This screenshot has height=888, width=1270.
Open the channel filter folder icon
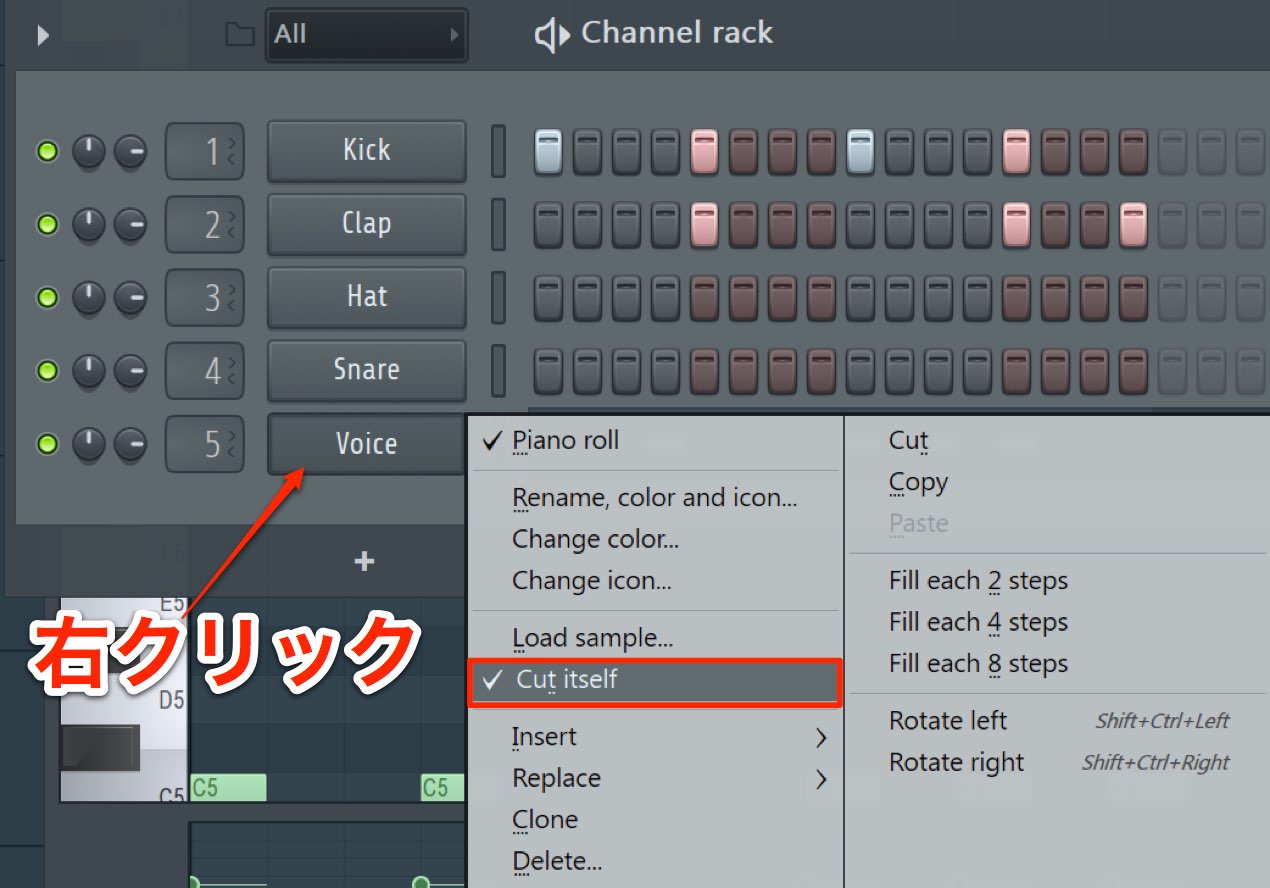239,35
